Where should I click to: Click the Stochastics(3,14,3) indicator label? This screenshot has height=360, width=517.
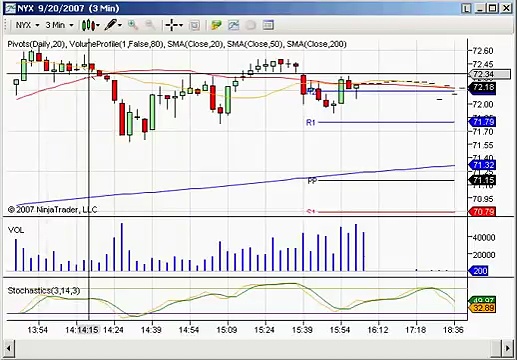coord(44,291)
